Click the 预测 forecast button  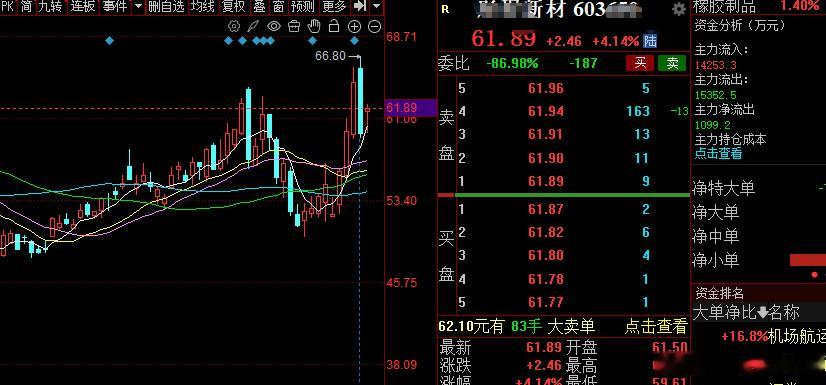pos(303,6)
